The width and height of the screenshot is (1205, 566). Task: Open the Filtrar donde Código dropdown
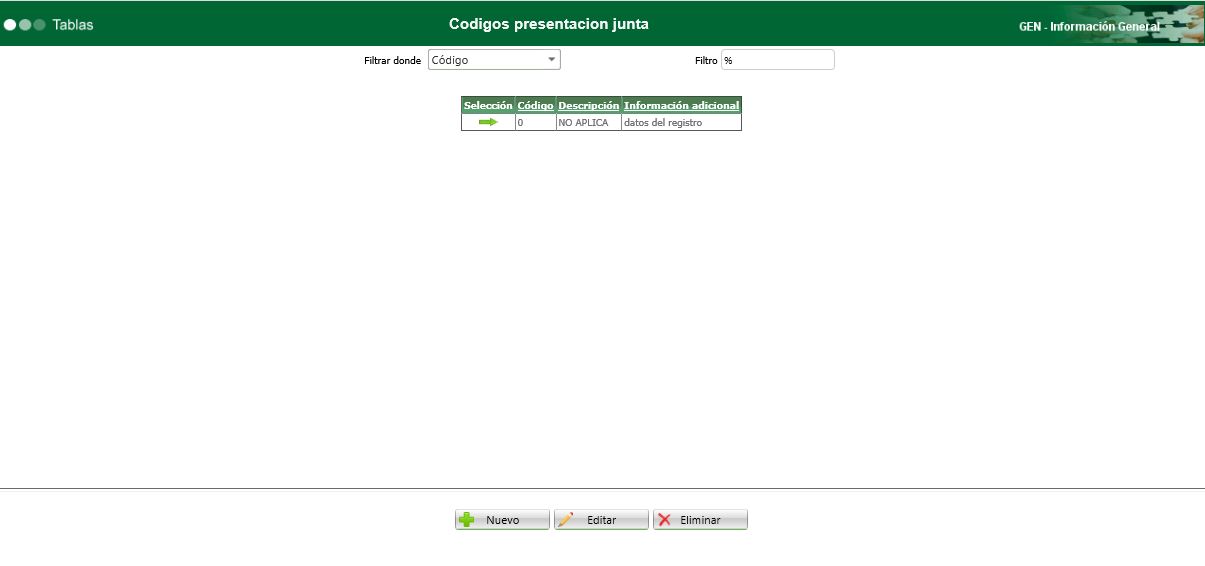[494, 60]
